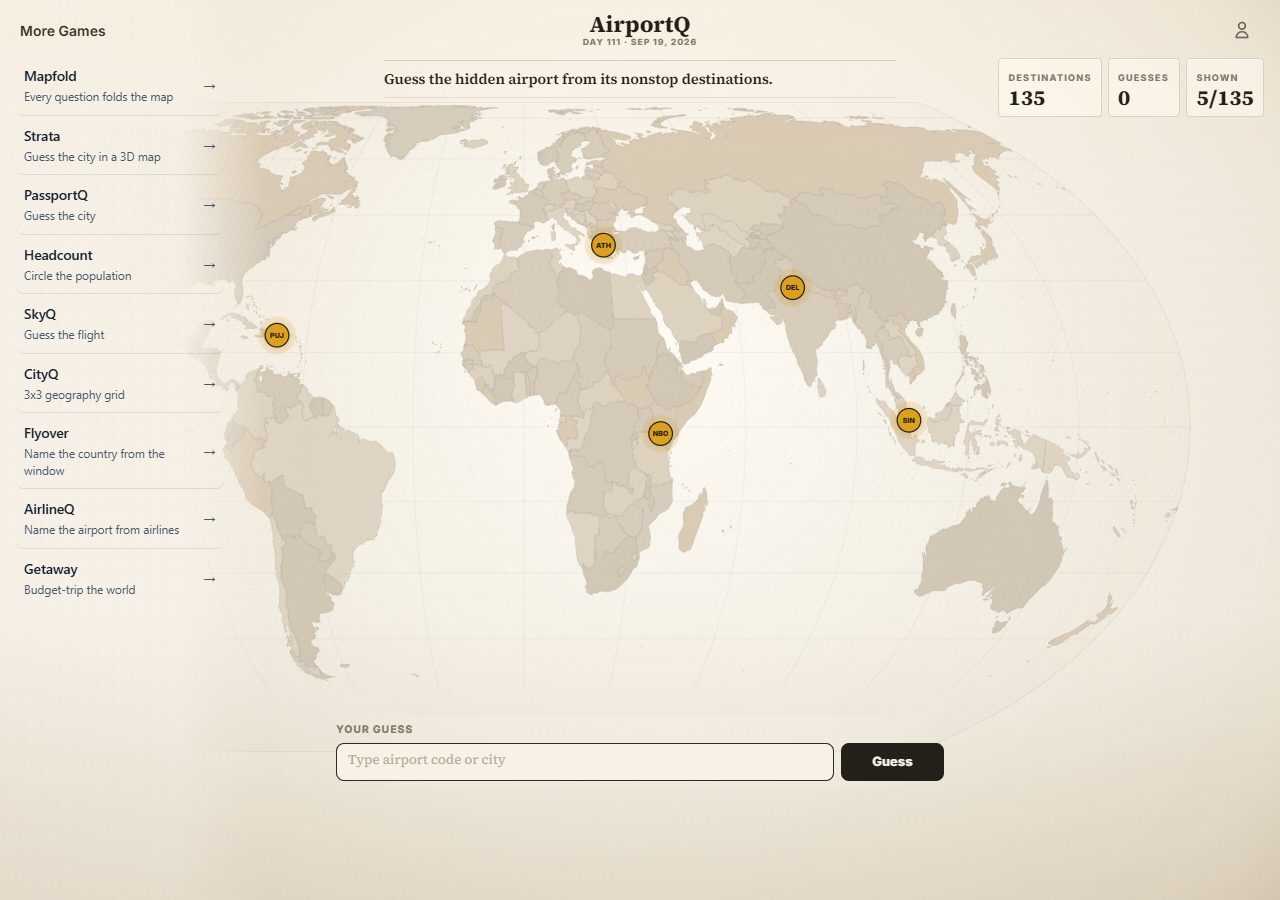Click the "Guess the hidden airport" instruction text
Screen dimensions: 1280x900
pos(578,79)
